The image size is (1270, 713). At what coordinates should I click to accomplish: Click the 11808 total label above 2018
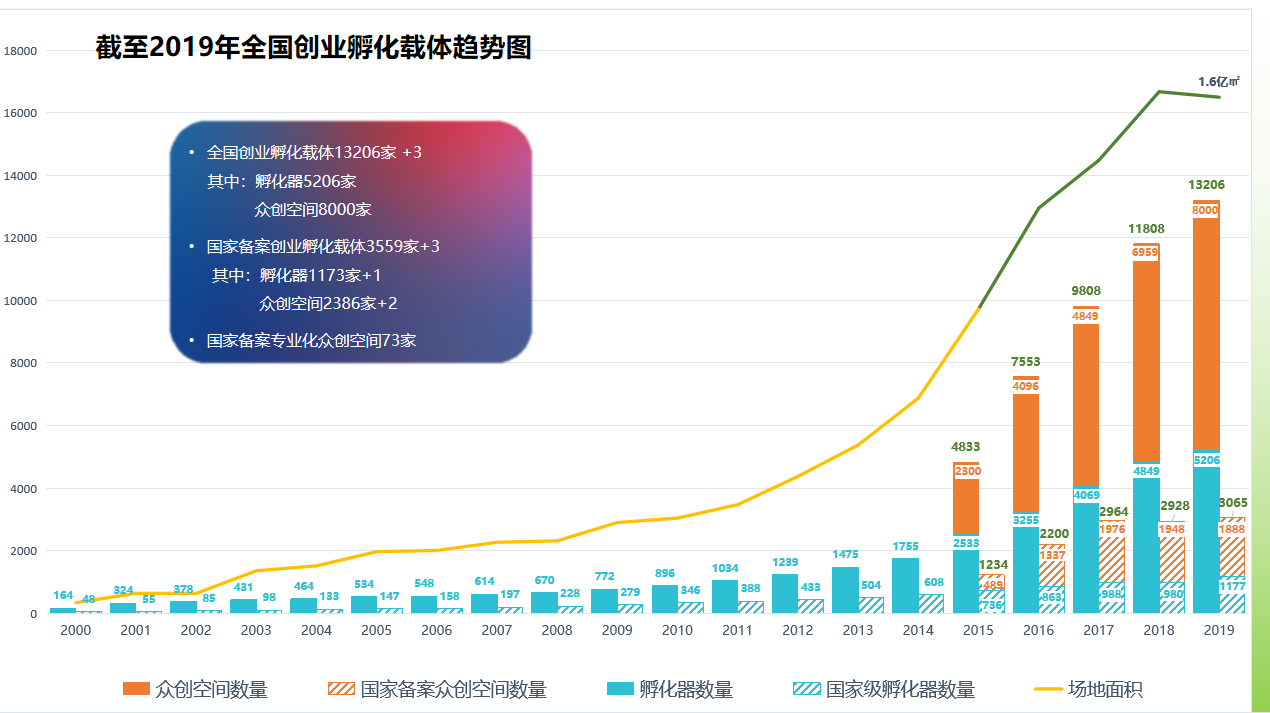[x=1146, y=229]
